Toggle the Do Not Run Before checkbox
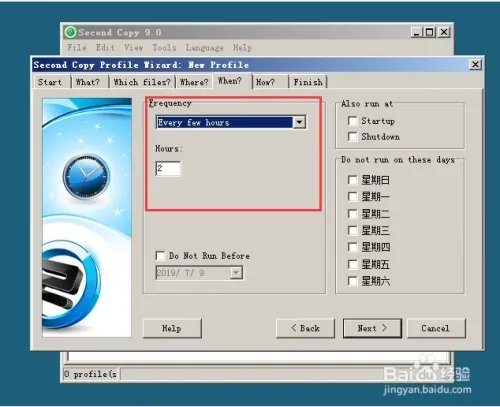The width and height of the screenshot is (500, 407). 160,256
